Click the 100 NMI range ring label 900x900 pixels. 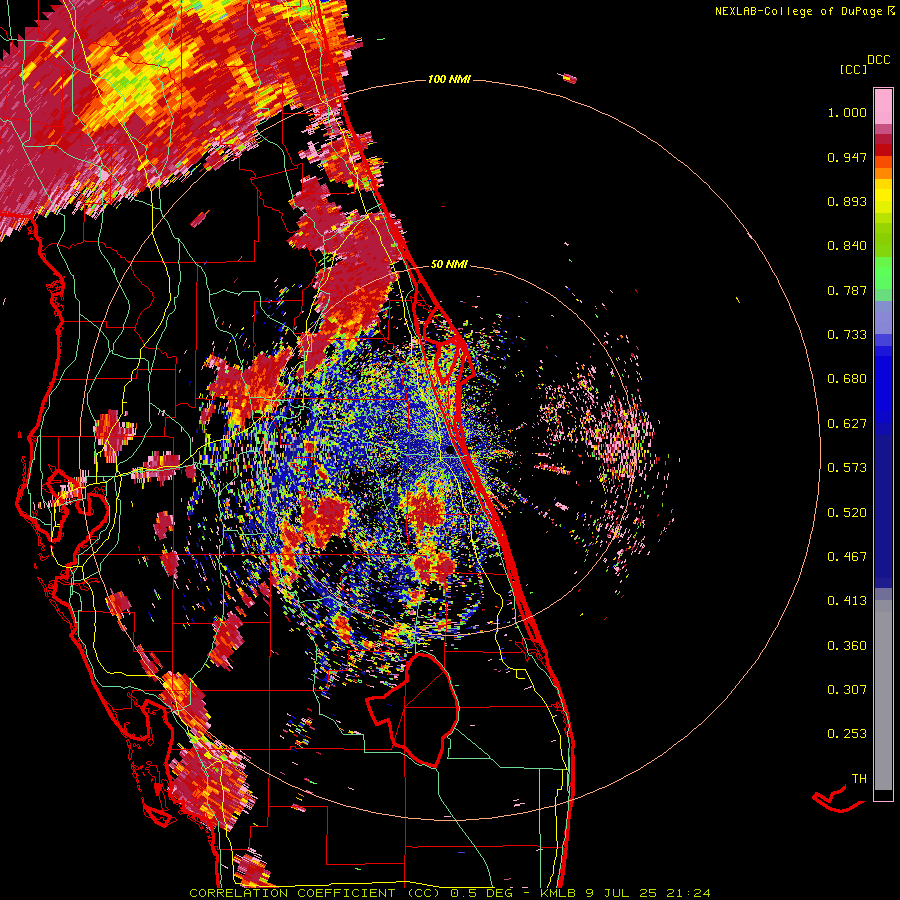pyautogui.click(x=449, y=79)
